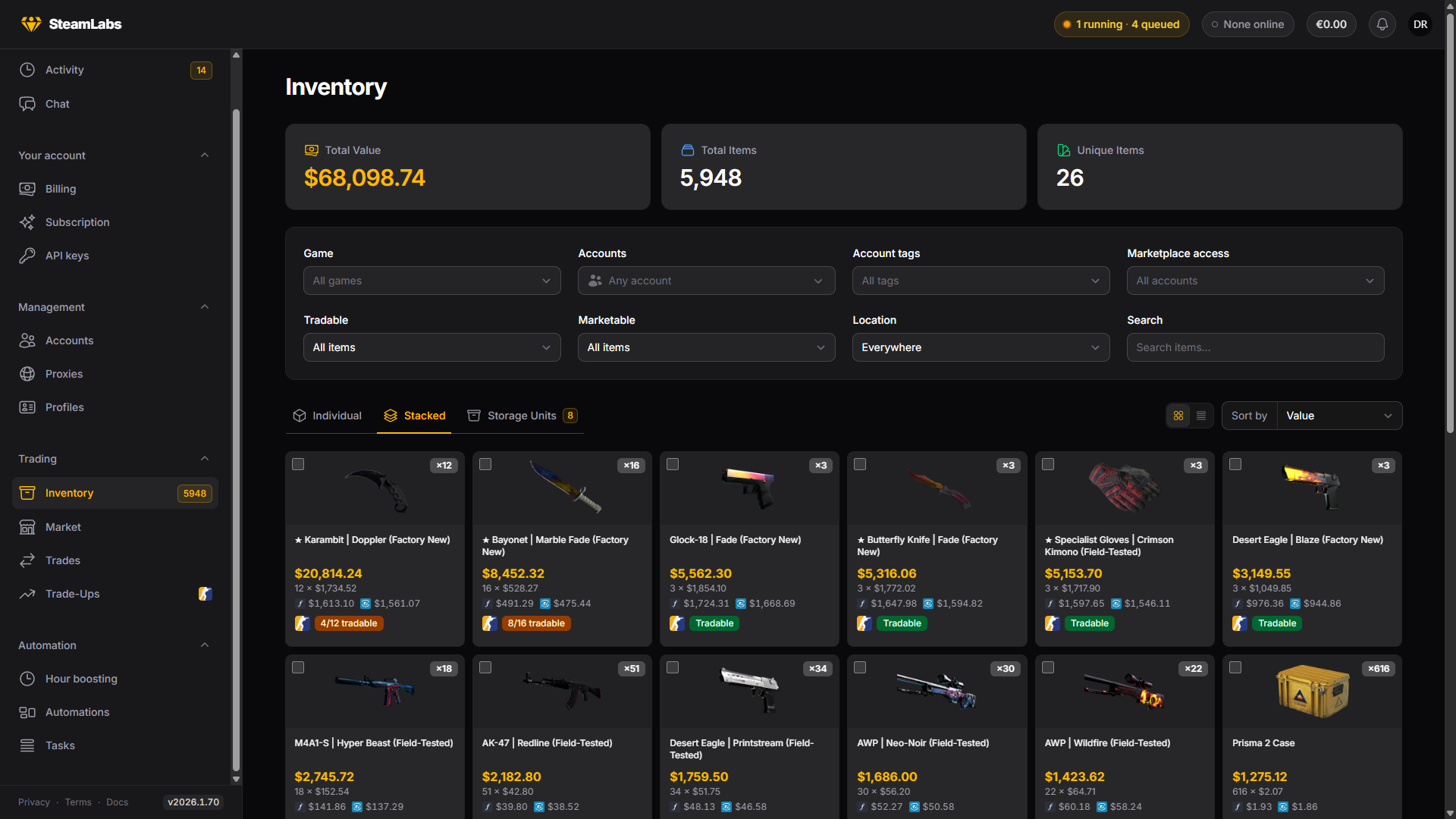The width and height of the screenshot is (1456, 819).
Task: Open the Profiles ID card icon
Action: (x=27, y=407)
